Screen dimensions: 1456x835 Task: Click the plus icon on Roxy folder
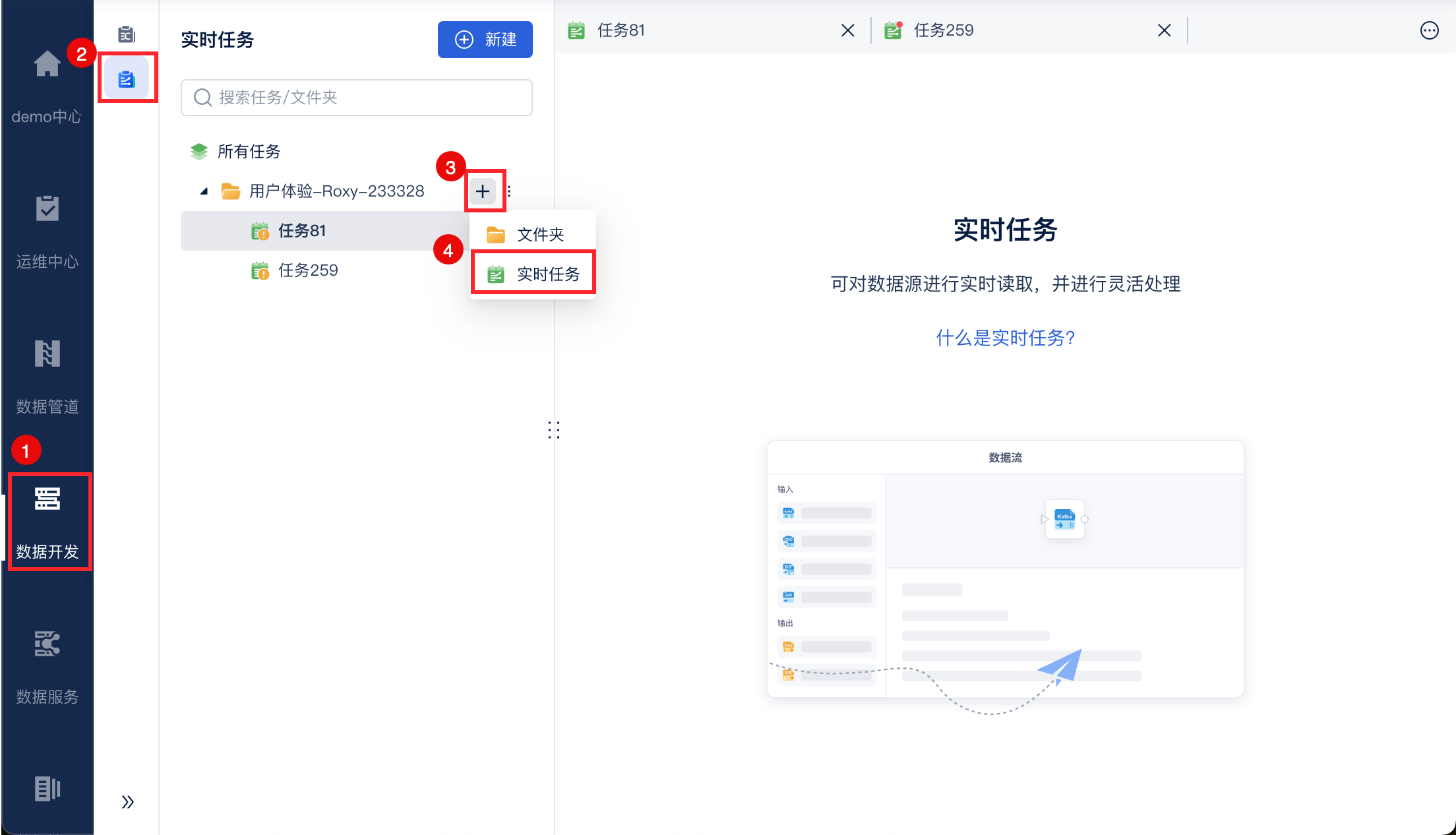[483, 191]
